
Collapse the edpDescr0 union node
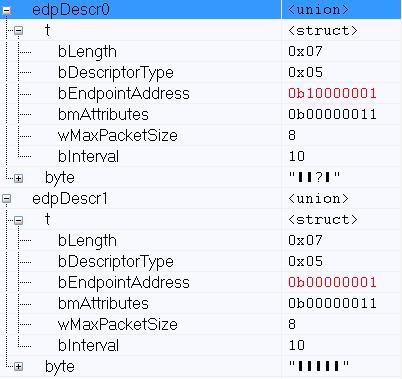pyautogui.click(x=6, y=11)
